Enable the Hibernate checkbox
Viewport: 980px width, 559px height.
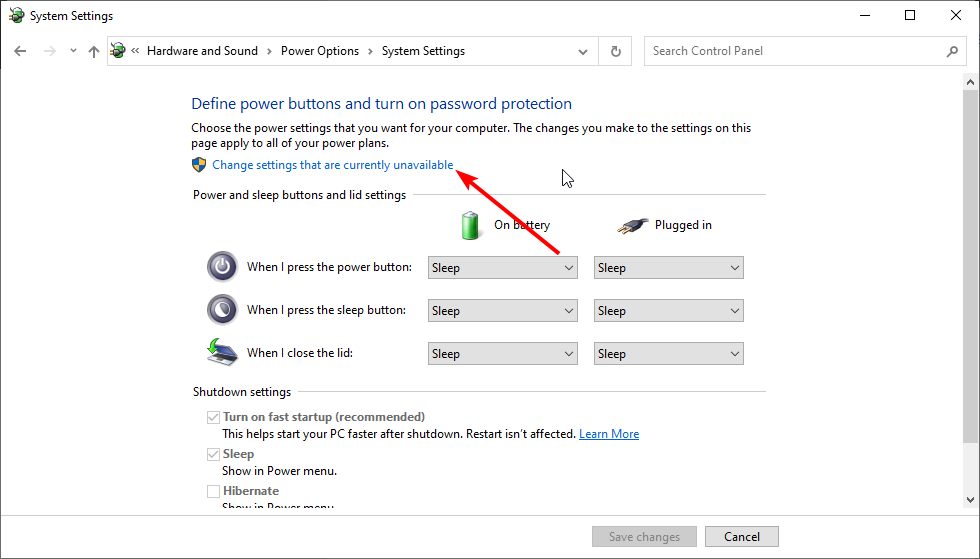click(x=213, y=491)
